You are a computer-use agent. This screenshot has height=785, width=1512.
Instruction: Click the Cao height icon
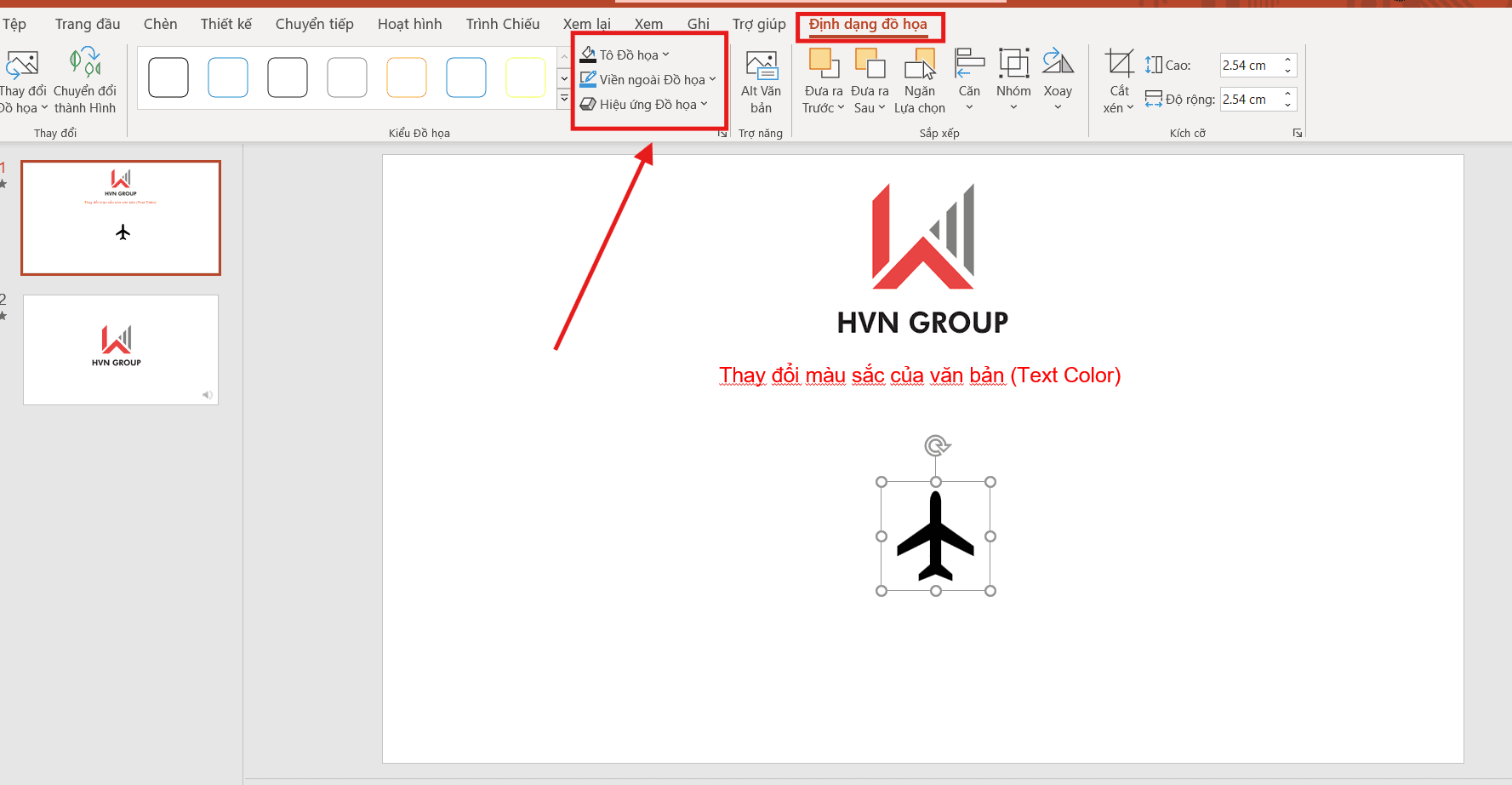(1154, 65)
